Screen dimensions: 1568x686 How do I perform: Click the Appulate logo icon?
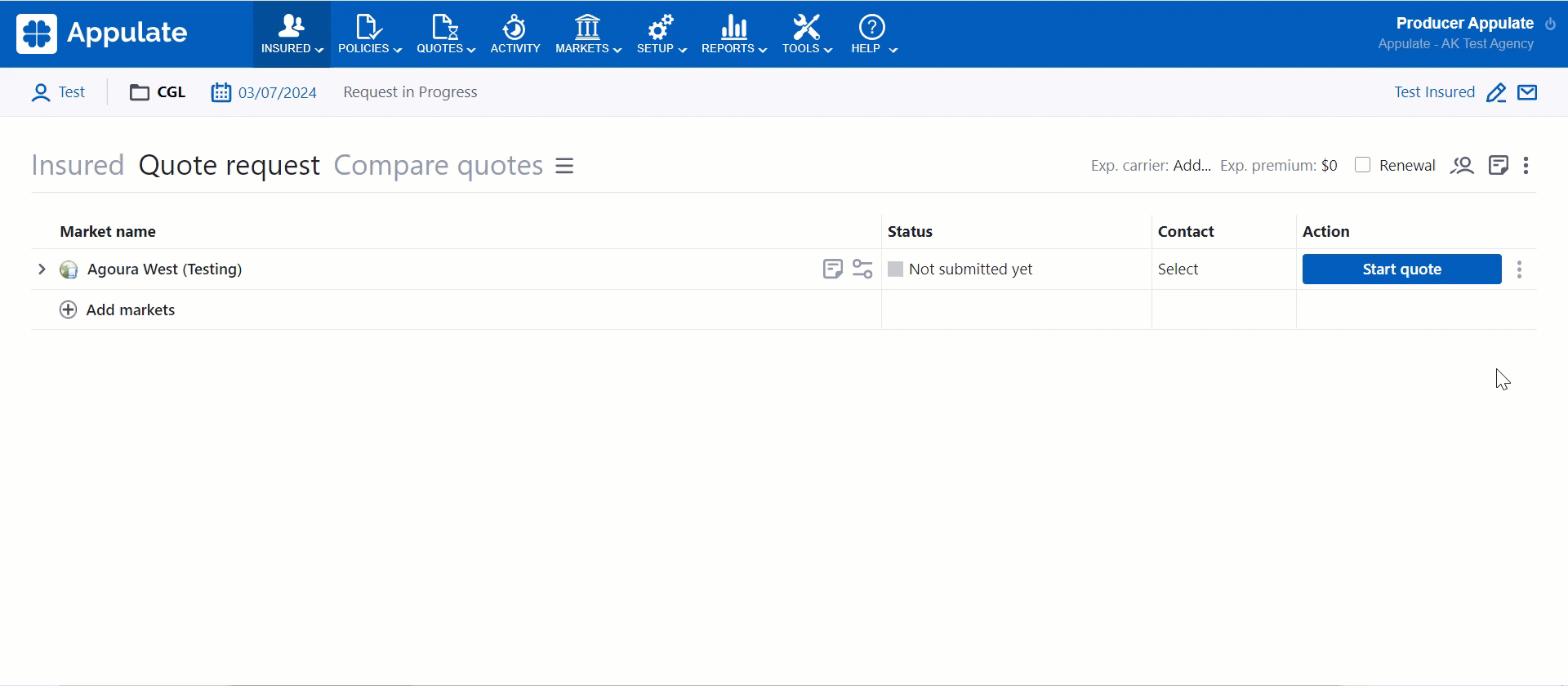(x=37, y=33)
